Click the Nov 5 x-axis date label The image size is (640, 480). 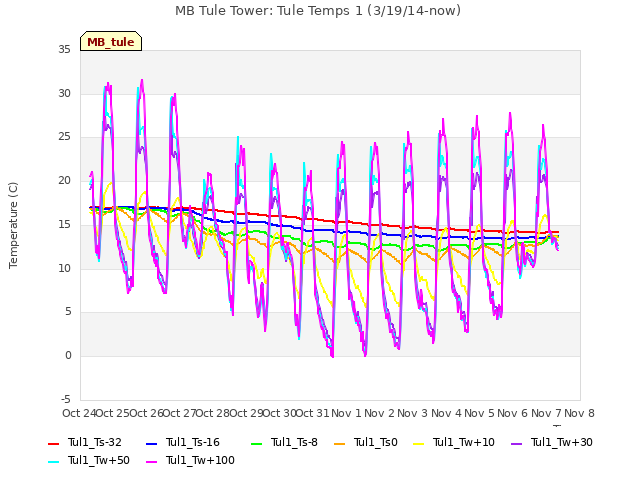tap(479, 413)
